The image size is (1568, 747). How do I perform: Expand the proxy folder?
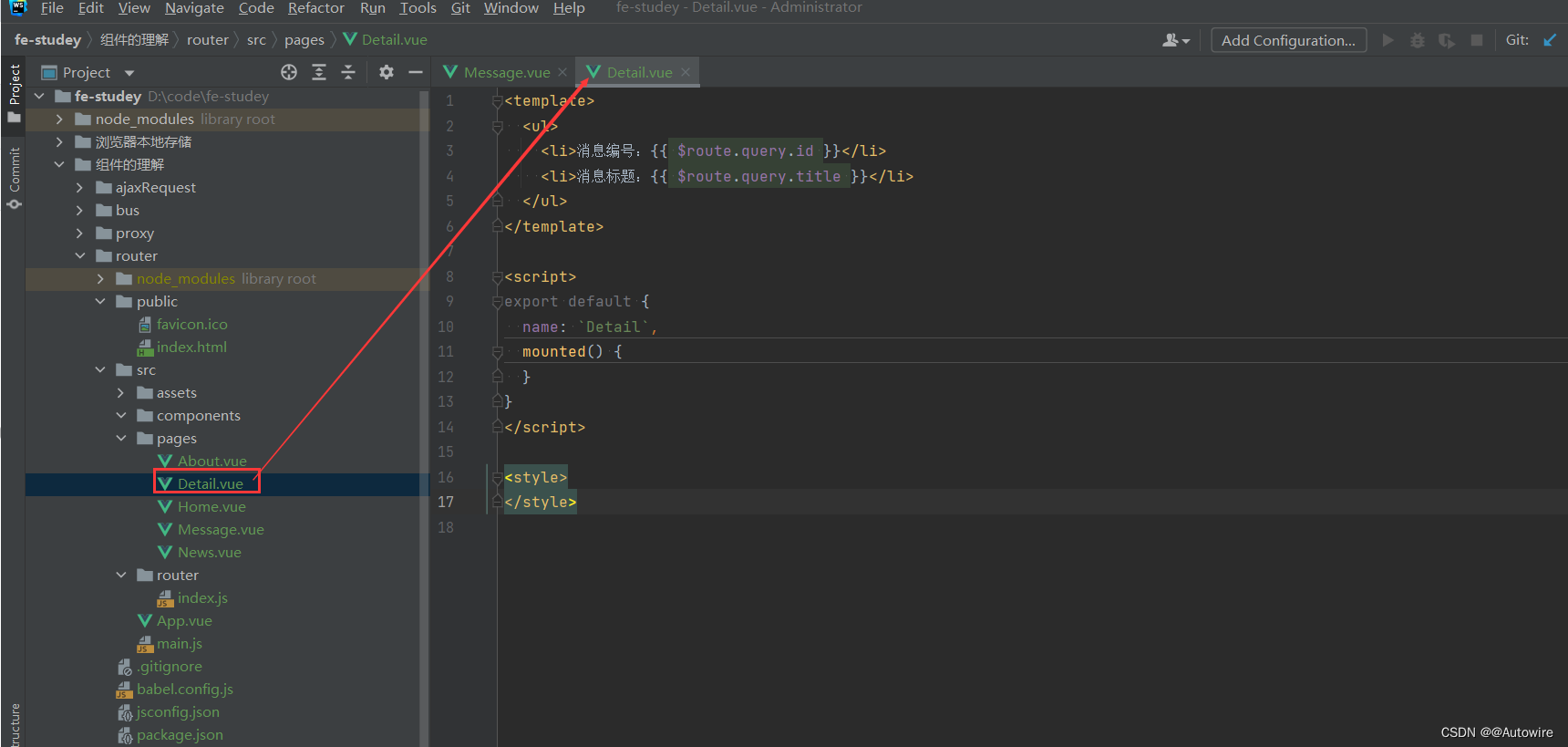(80, 233)
